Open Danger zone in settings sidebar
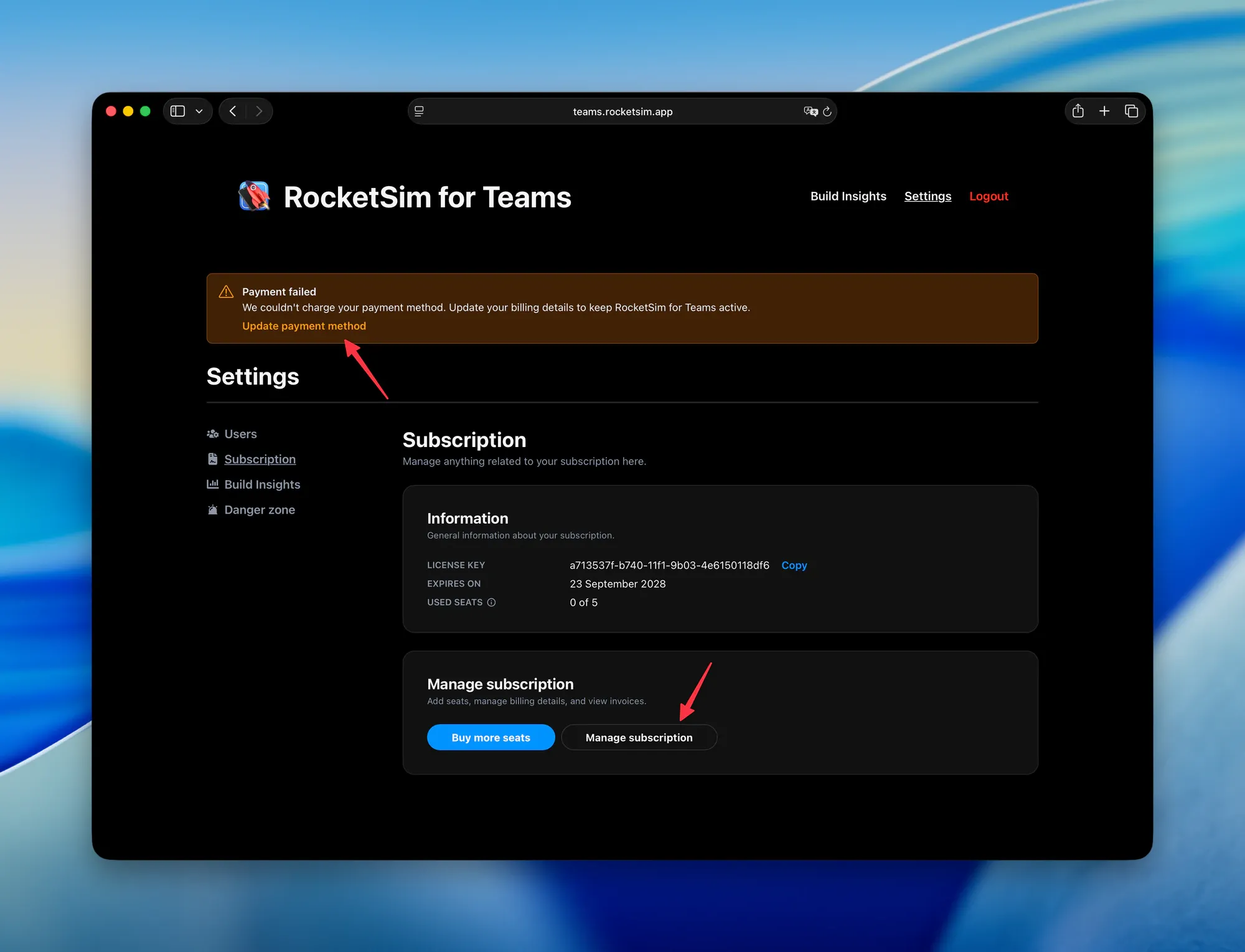This screenshot has width=1245, height=952. coord(260,510)
